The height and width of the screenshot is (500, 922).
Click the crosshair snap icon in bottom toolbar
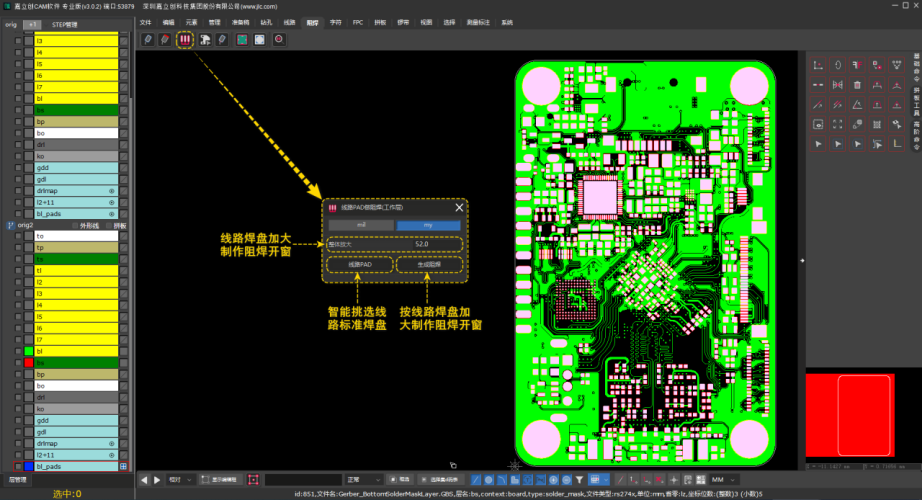click(673, 480)
